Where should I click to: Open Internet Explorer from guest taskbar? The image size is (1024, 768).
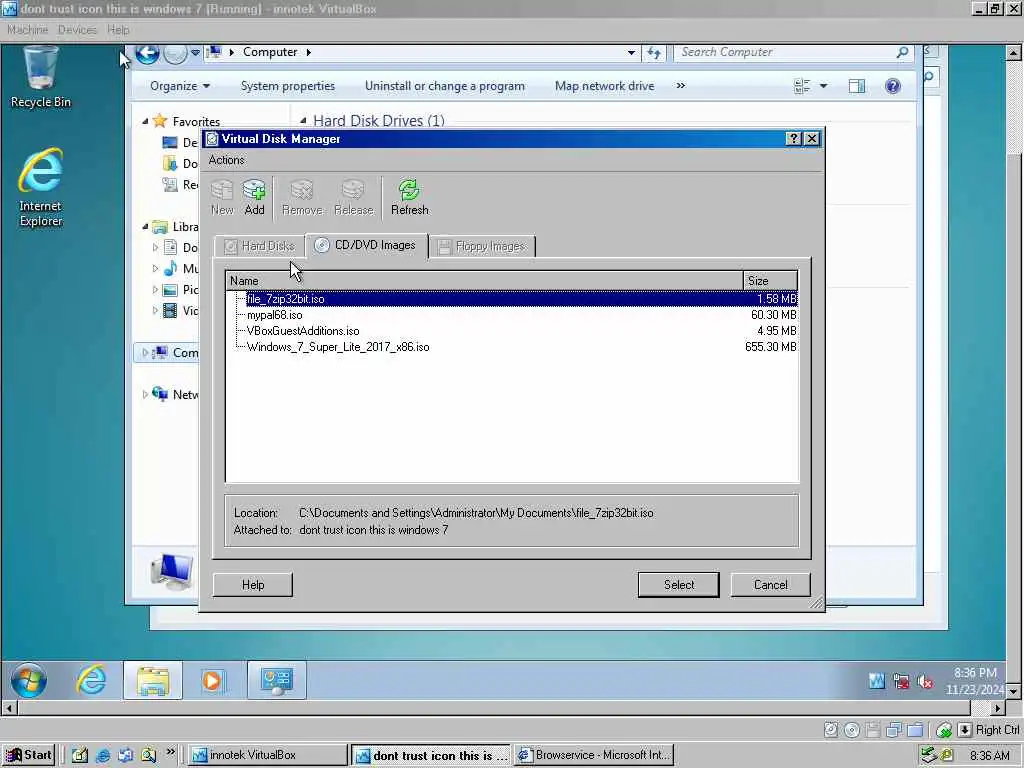point(91,680)
